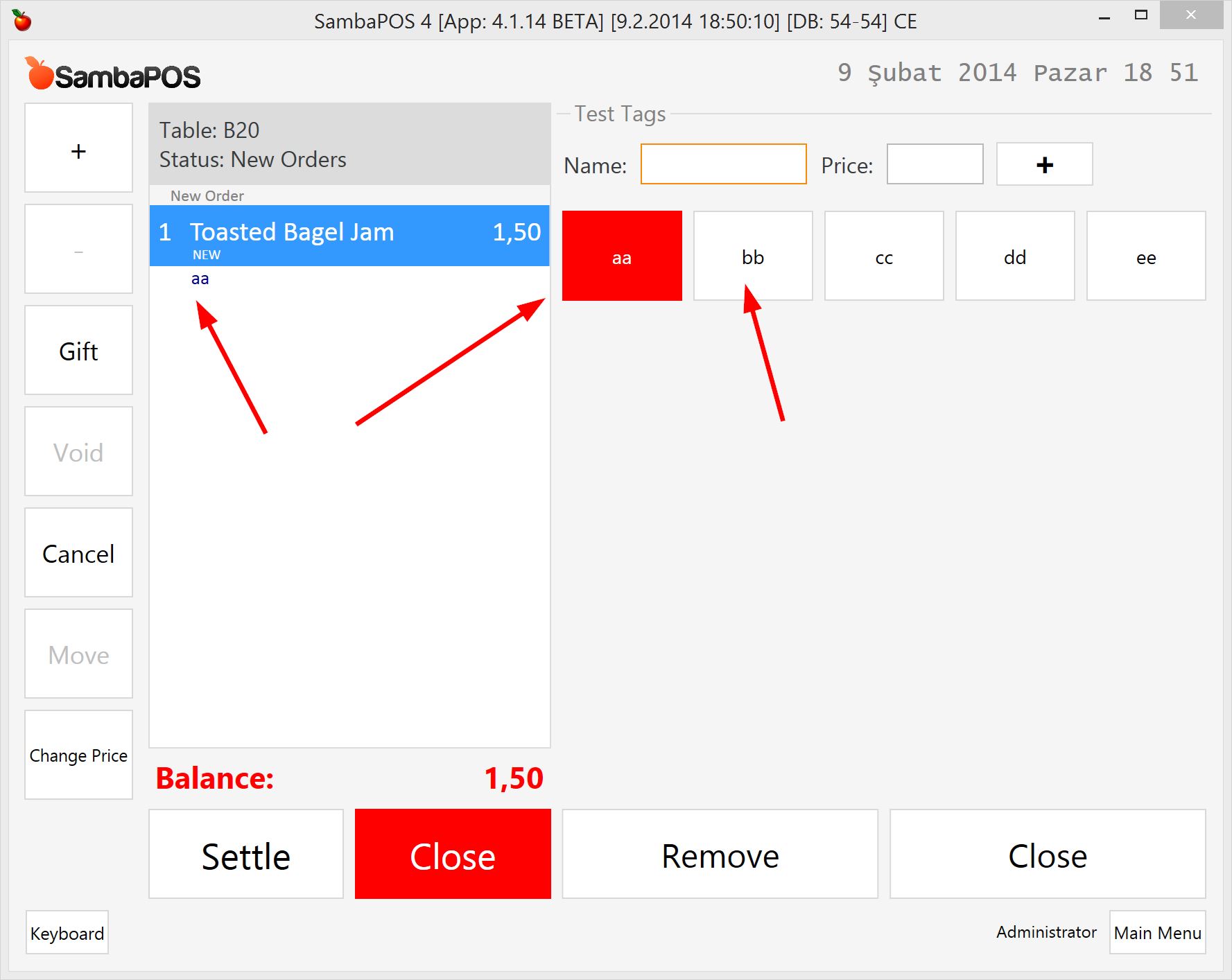Cancel the new order
This screenshot has width=1232, height=980.
[78, 552]
